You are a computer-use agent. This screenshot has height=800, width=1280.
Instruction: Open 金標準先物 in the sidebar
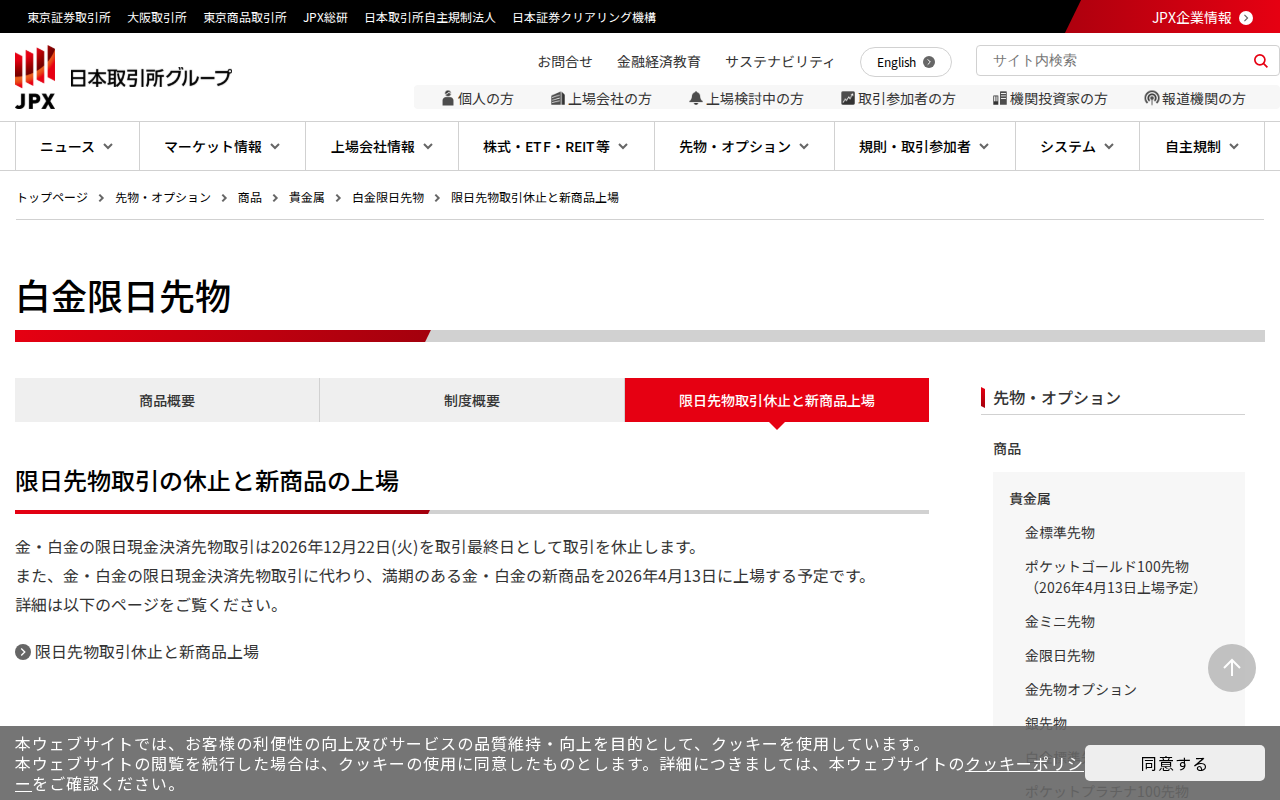coord(1060,532)
